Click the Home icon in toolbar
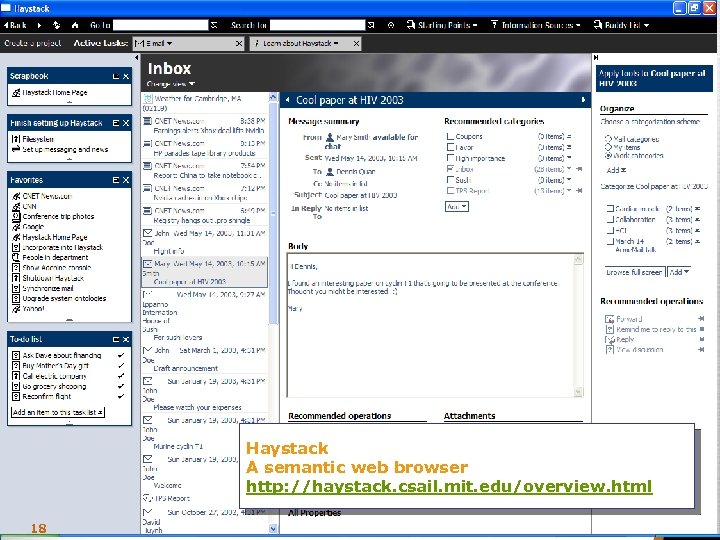Viewport: 720px width, 540px height. [x=75, y=25]
